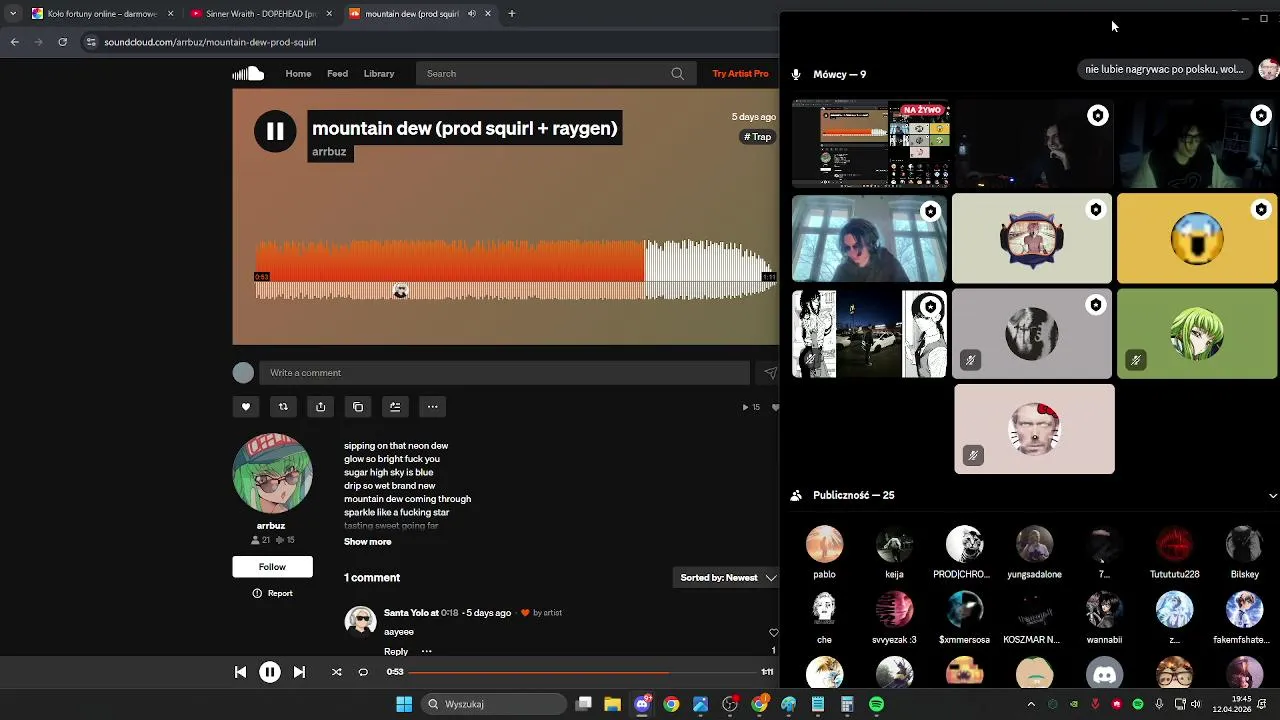
Task: Open arrbuz artist link under track title
Action: click(329, 152)
